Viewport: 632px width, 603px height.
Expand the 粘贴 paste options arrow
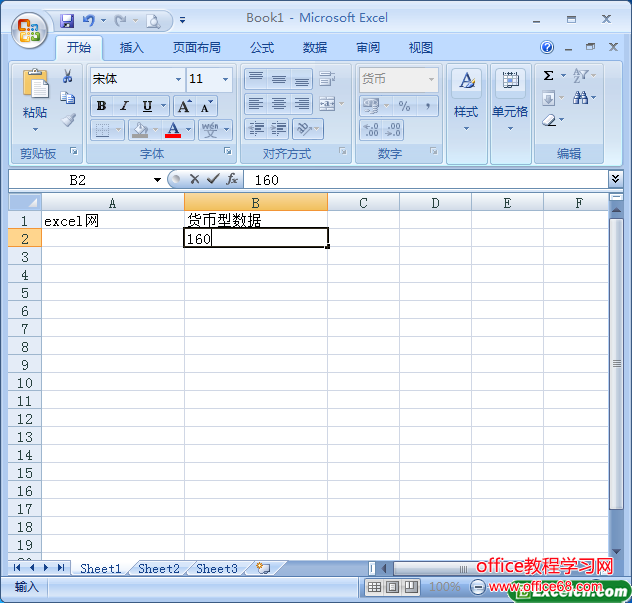tap(35, 130)
